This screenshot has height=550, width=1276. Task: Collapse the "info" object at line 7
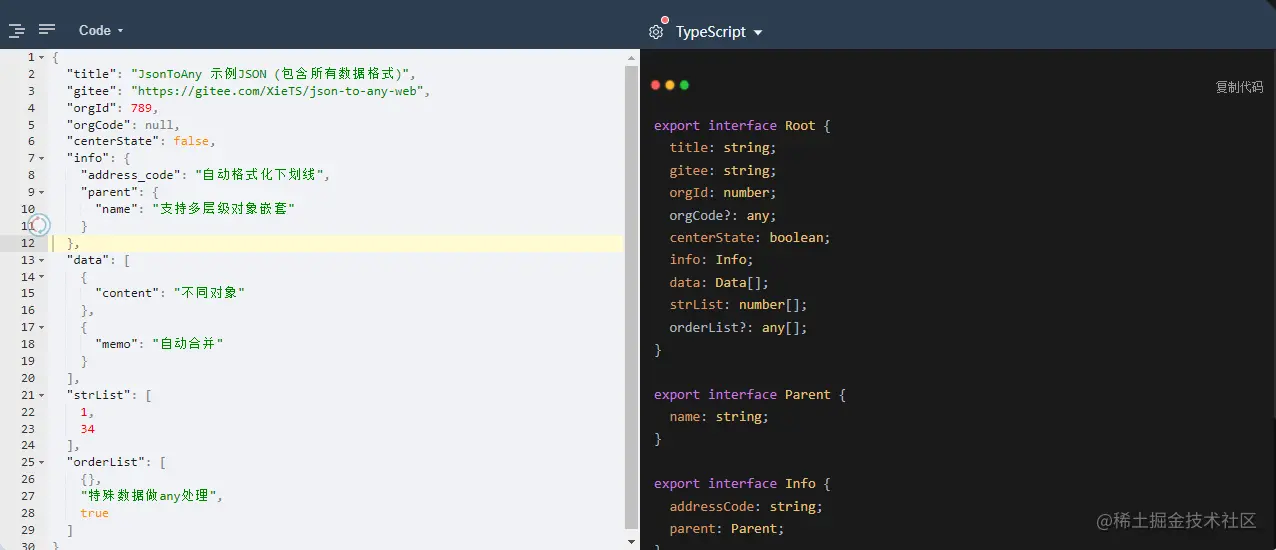coord(41,159)
